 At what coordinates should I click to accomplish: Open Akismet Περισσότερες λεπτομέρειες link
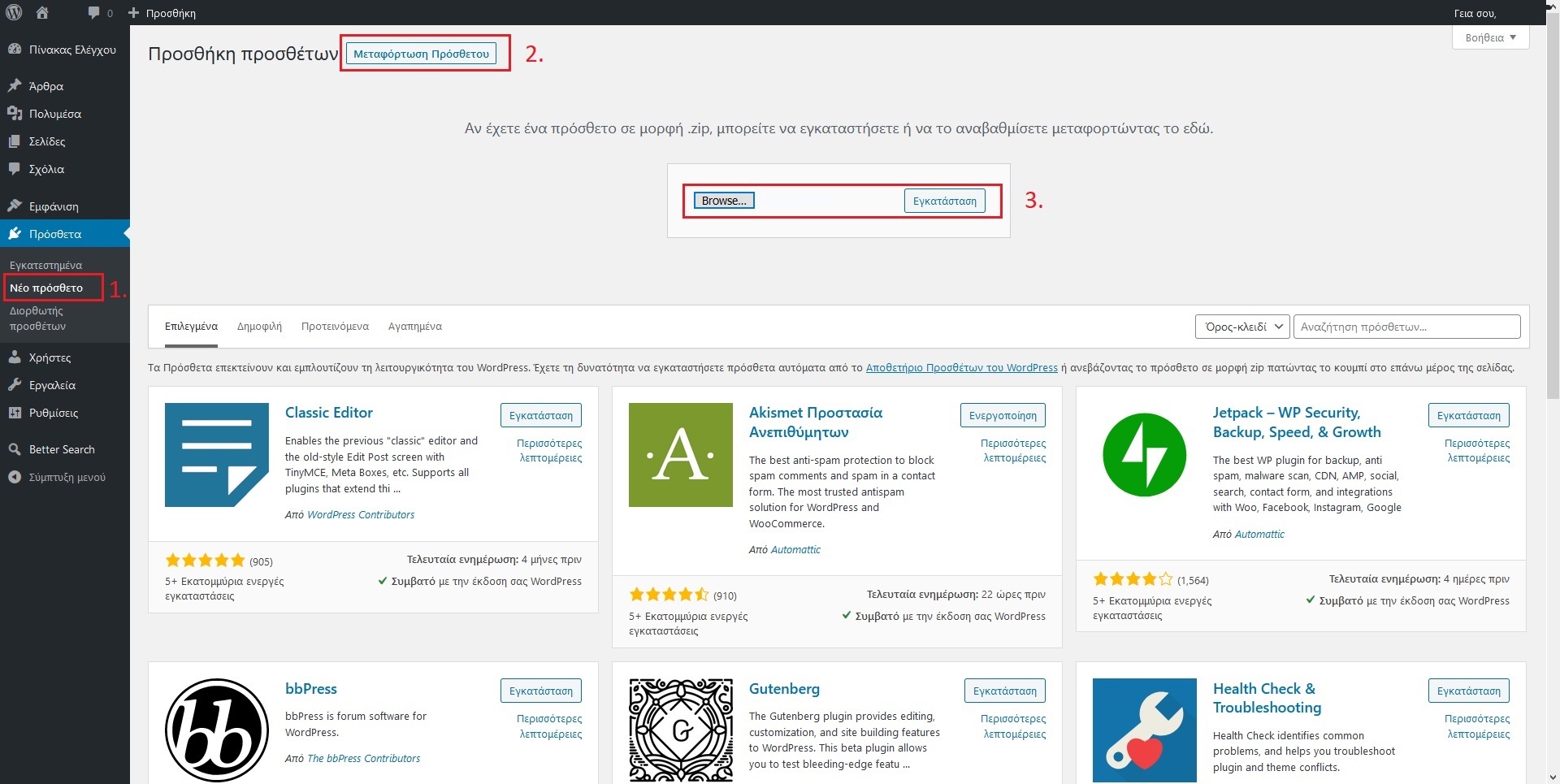[x=1013, y=451]
